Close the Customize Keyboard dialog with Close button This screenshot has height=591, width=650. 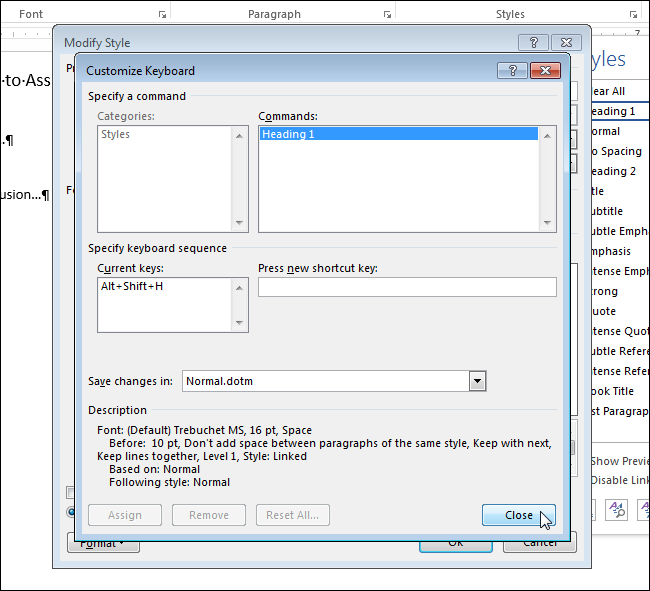[x=519, y=515]
